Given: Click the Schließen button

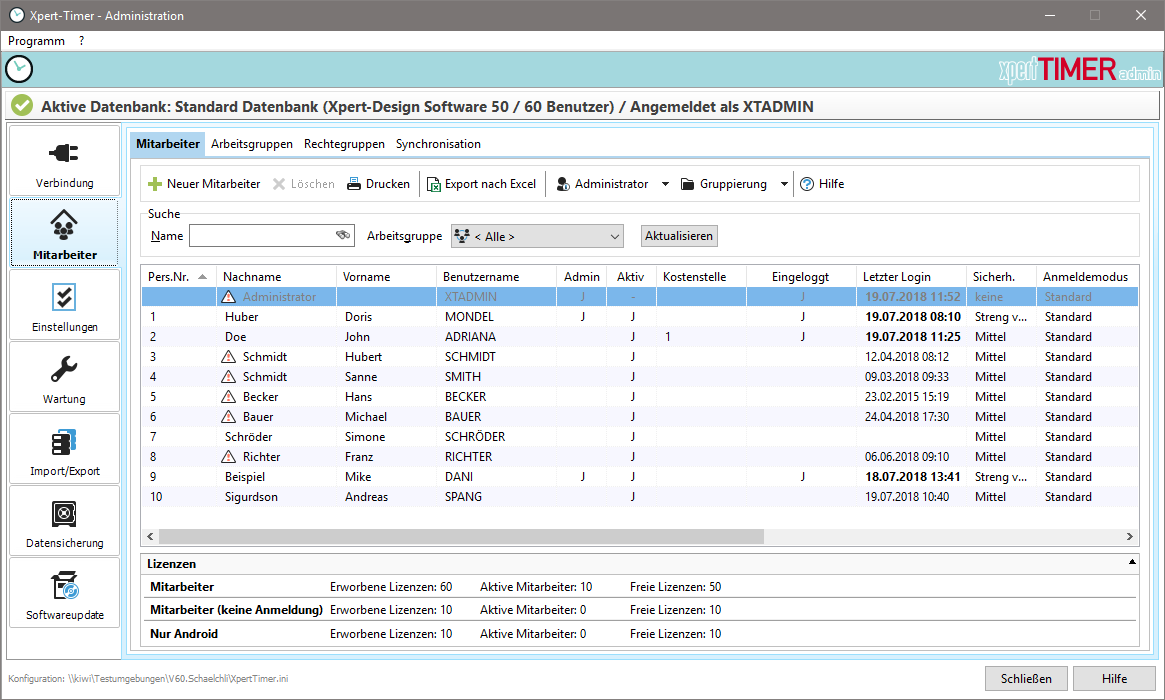Looking at the screenshot, I should 1026,679.
